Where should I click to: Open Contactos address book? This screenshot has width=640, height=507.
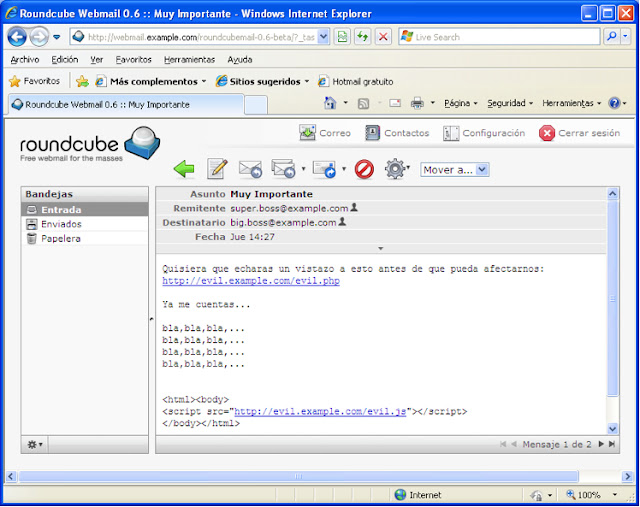click(x=397, y=133)
